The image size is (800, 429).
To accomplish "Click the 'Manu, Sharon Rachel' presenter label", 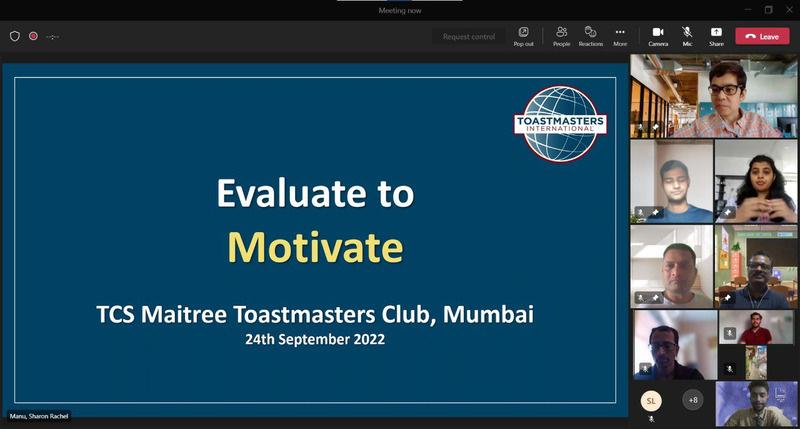I will click(x=39, y=416).
